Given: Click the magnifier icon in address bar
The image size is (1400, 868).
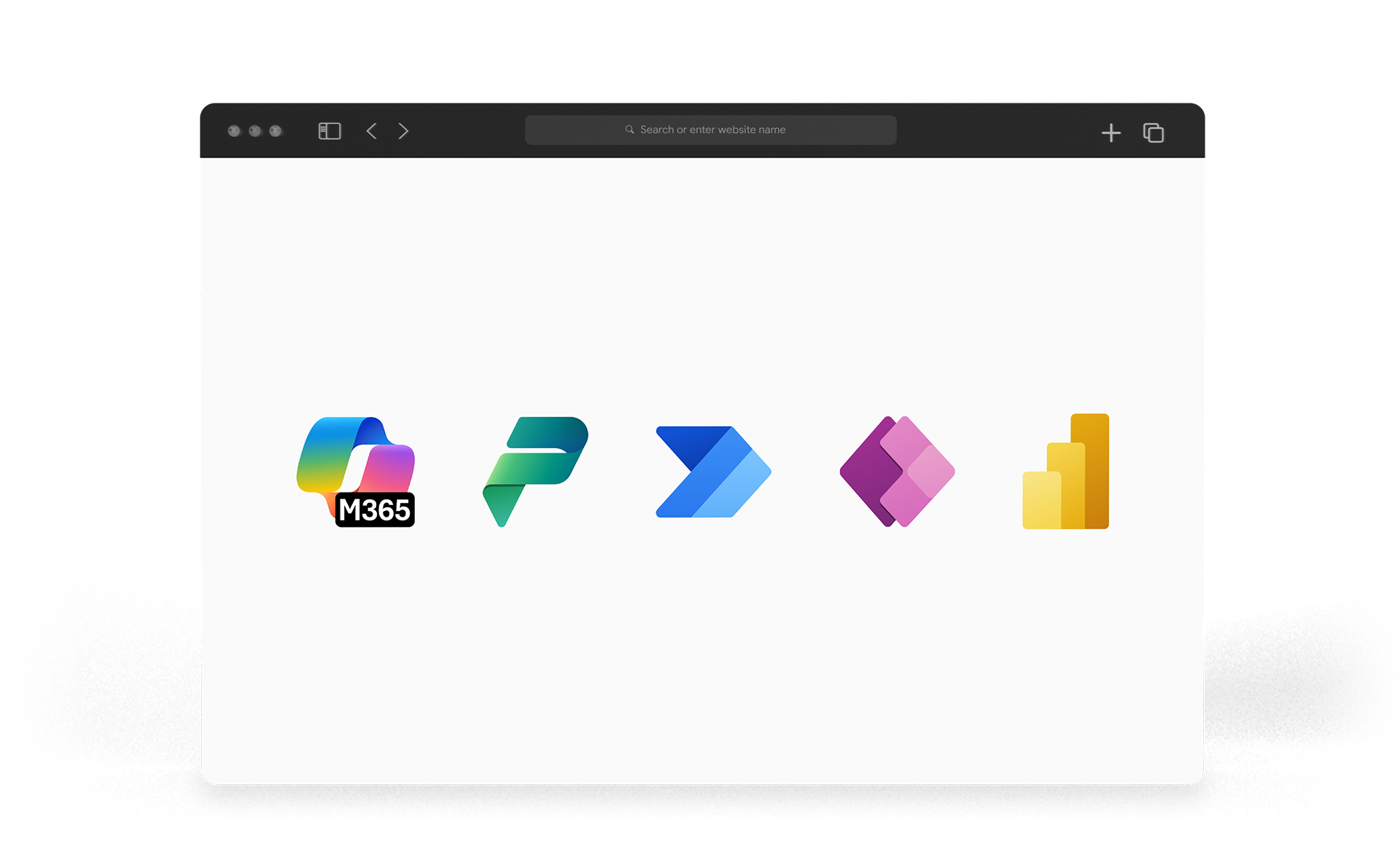Looking at the screenshot, I should tap(629, 130).
